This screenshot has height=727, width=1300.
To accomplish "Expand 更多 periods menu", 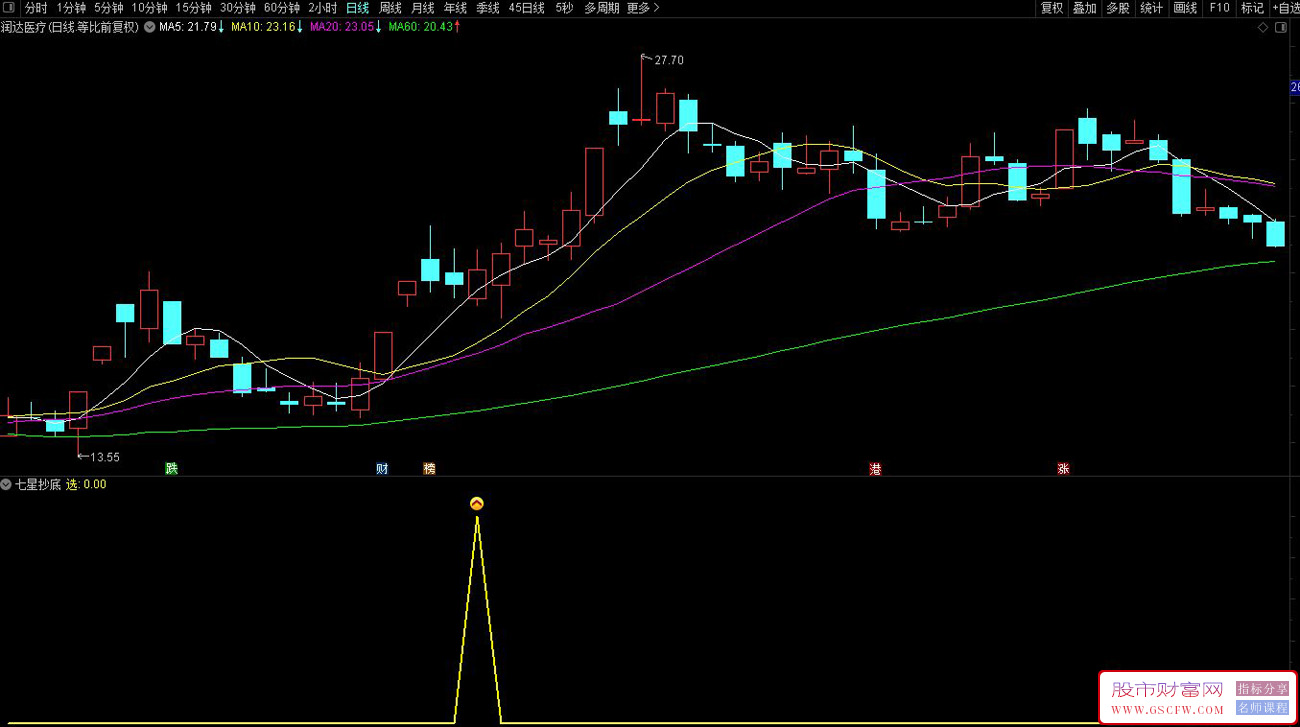I will 643,8.
